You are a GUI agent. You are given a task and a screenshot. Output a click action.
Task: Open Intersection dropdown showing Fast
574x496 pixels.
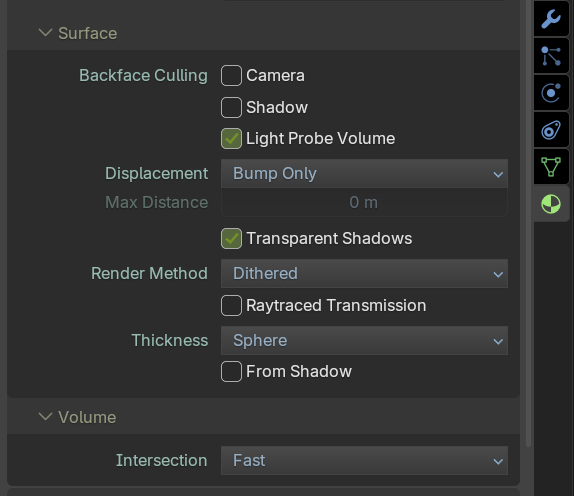click(364, 460)
